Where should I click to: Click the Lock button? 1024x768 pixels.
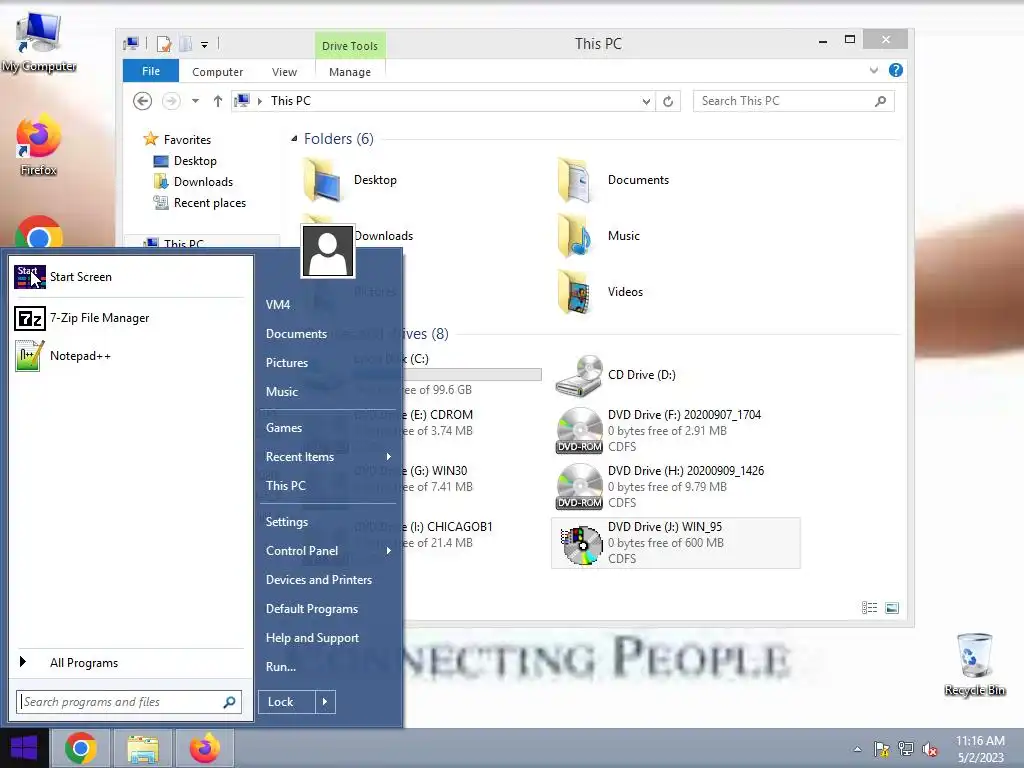point(287,702)
